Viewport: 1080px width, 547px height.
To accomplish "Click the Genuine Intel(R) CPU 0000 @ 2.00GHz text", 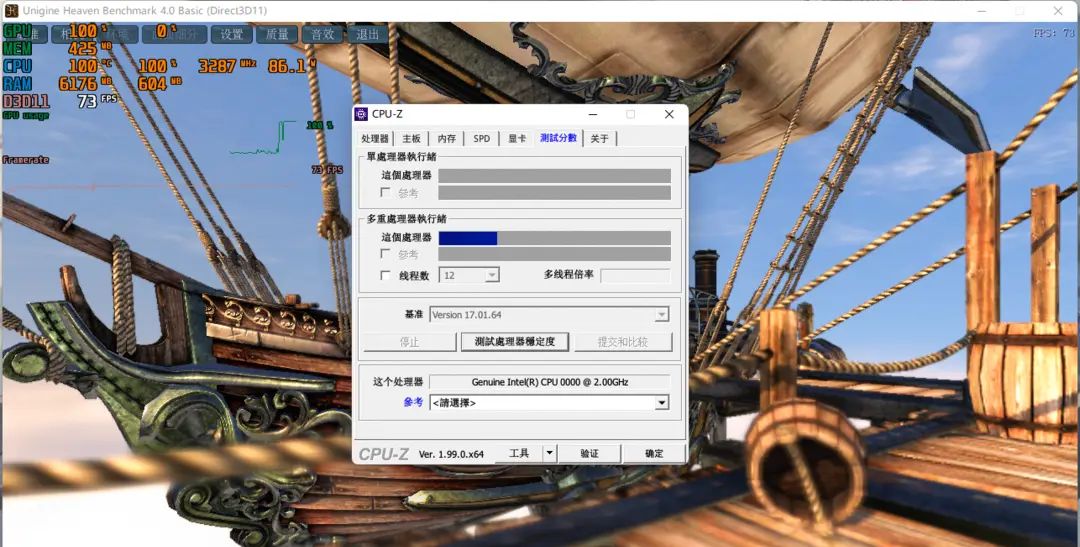I will (x=550, y=382).
